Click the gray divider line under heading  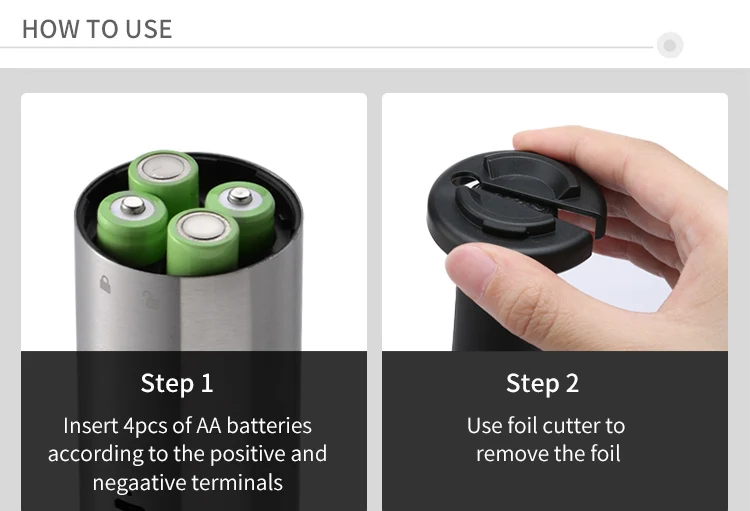point(326,47)
